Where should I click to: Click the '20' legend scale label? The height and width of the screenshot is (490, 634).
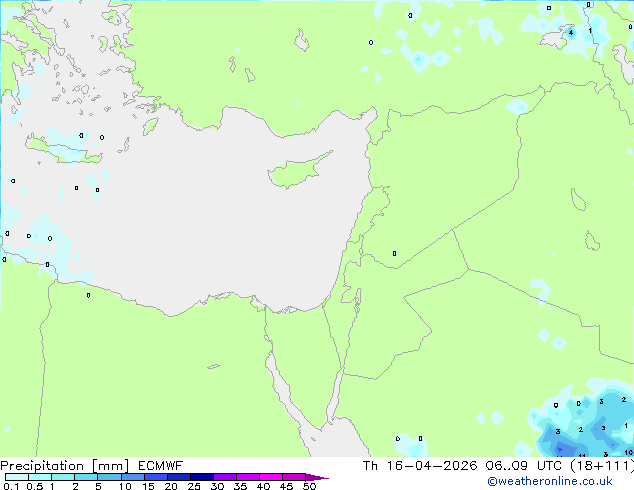tap(171, 486)
